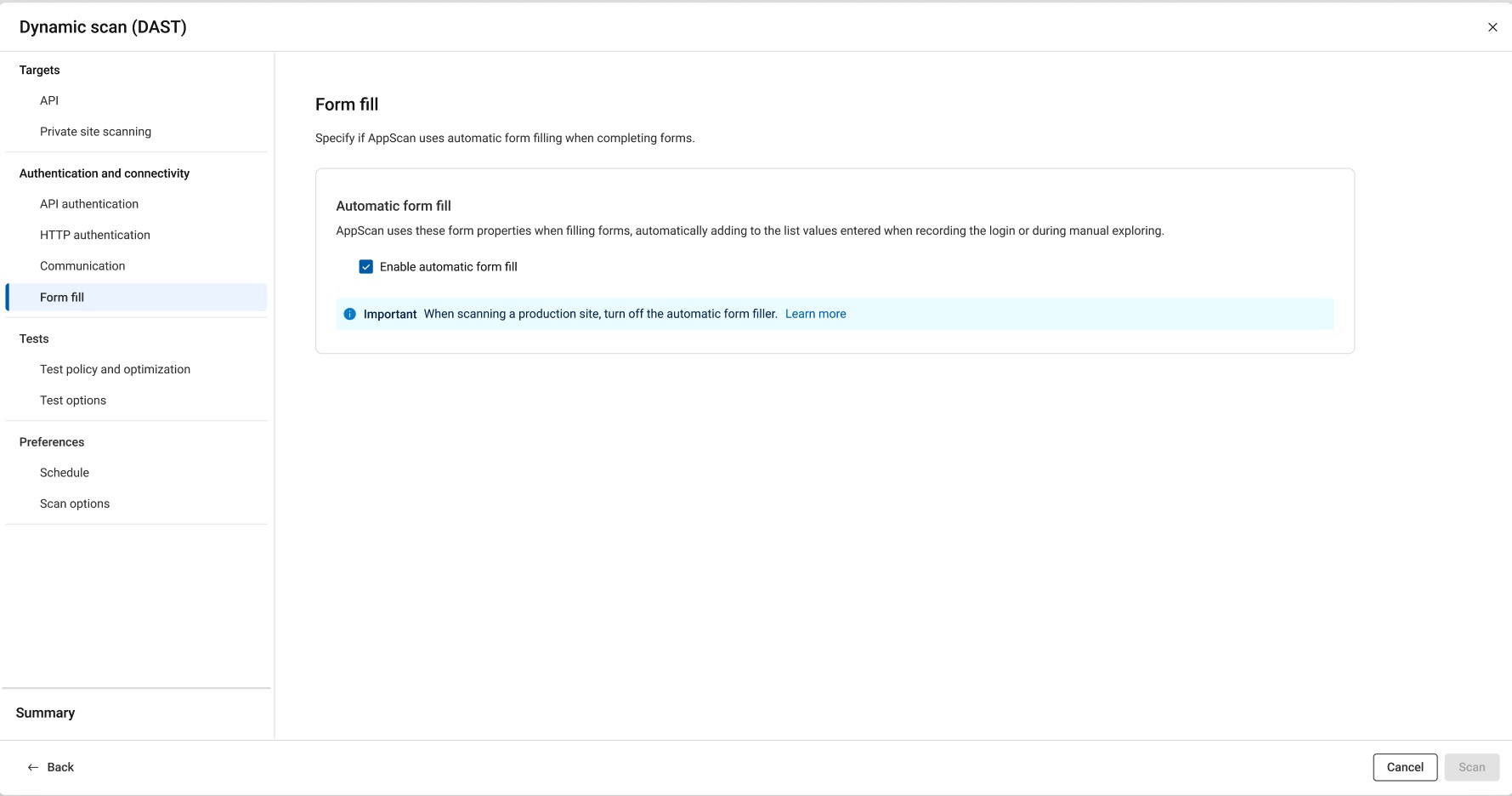Viewport: 1512px width, 796px height.
Task: Click the Scan button
Action: pos(1472,767)
